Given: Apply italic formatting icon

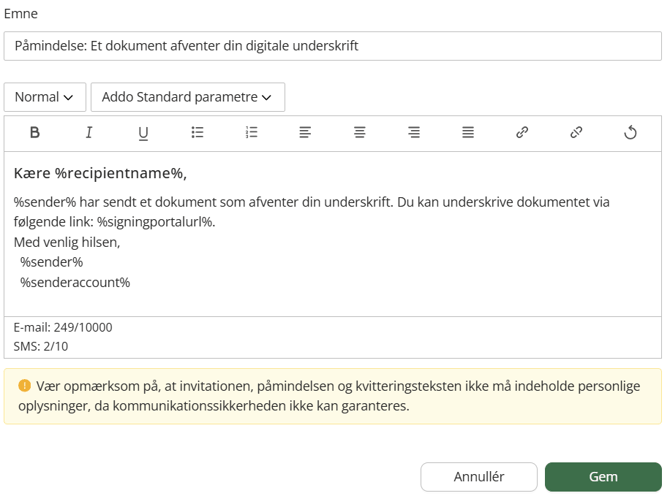Looking at the screenshot, I should 89,133.
